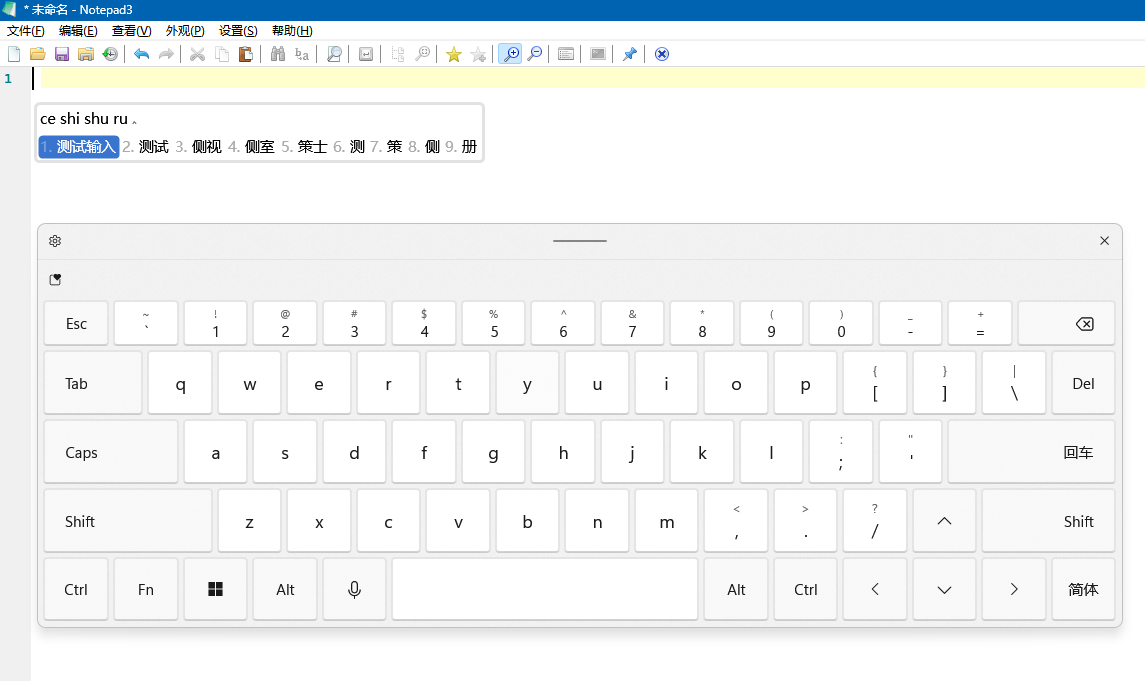Screen dimensions: 1145x681
Task: Select IME candidate 1 测试输入
Action: [x=79, y=147]
